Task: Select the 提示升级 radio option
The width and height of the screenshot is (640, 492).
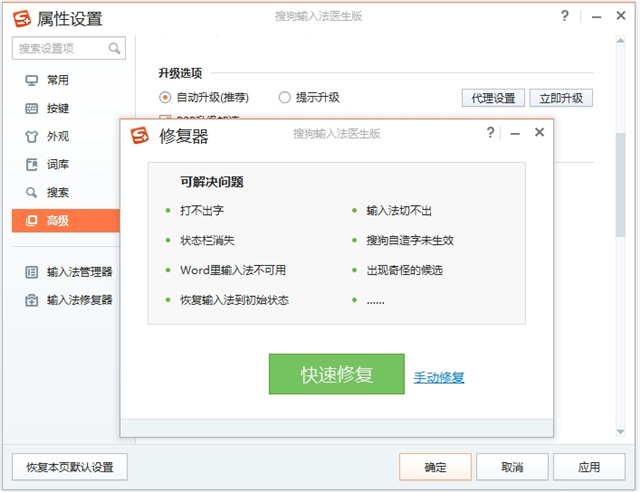Action: (x=284, y=98)
